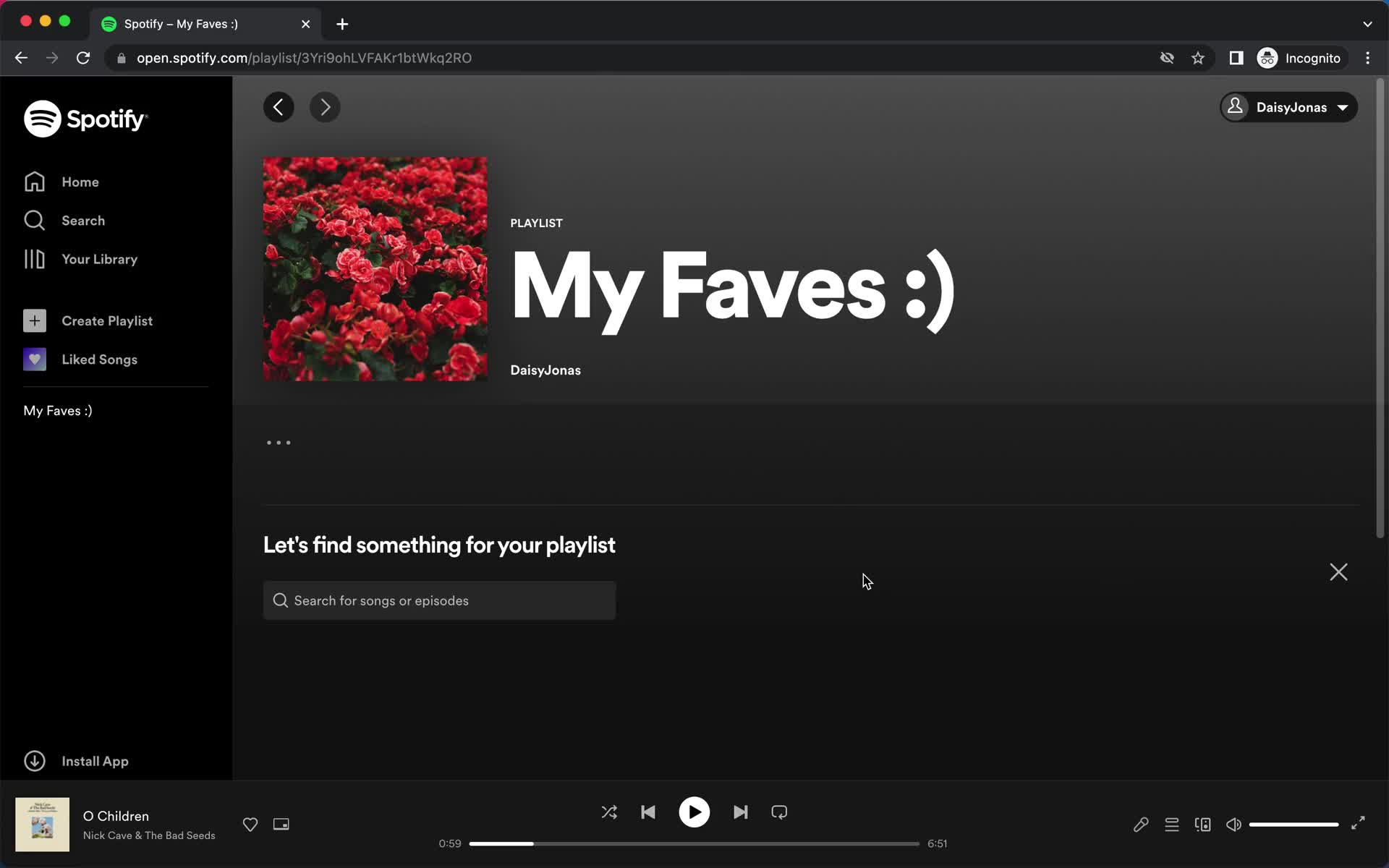The image size is (1389, 868).
Task: Click the repeat toggle icon
Action: (x=780, y=812)
